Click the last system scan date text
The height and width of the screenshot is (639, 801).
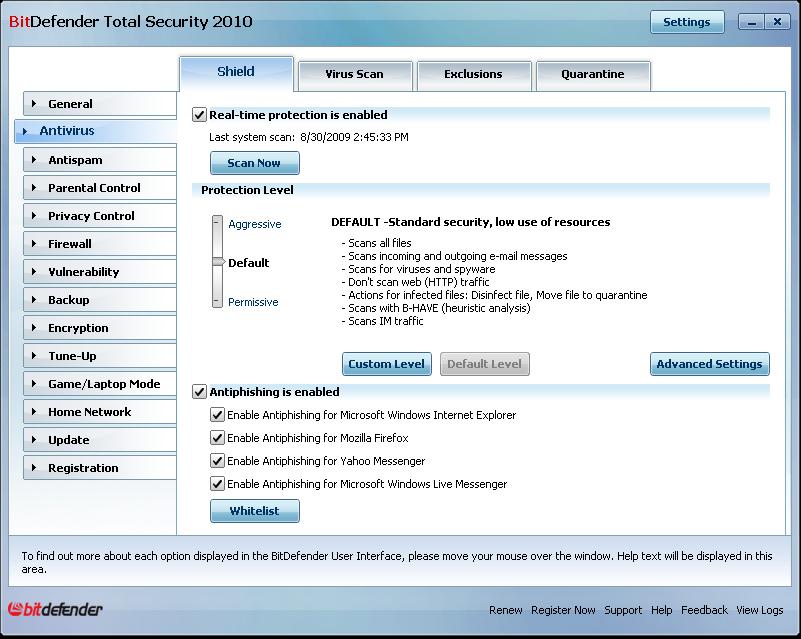tap(355, 137)
